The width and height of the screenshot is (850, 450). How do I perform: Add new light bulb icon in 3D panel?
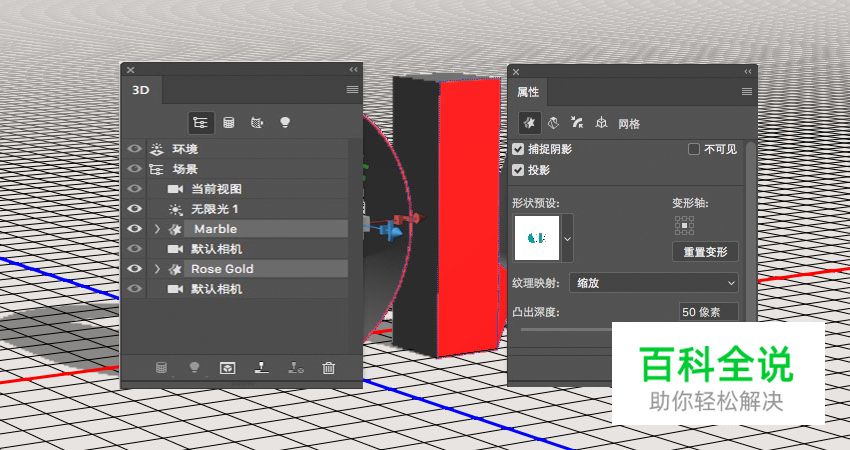(x=194, y=368)
